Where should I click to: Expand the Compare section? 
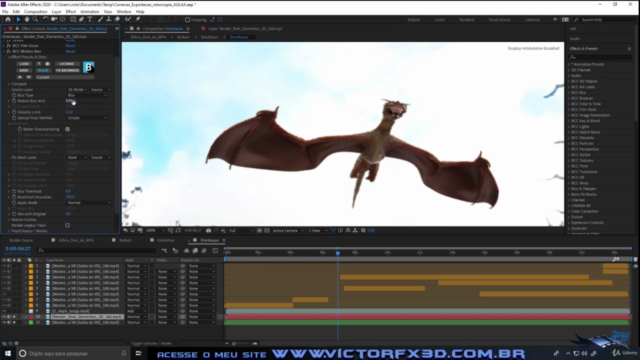9,84
